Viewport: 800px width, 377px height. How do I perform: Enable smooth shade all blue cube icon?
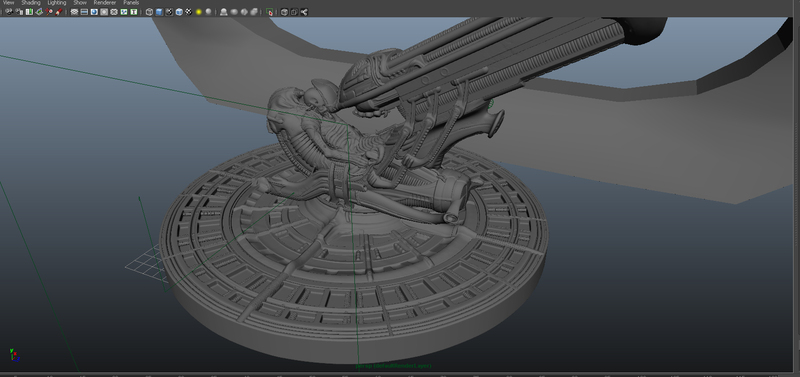(x=159, y=12)
